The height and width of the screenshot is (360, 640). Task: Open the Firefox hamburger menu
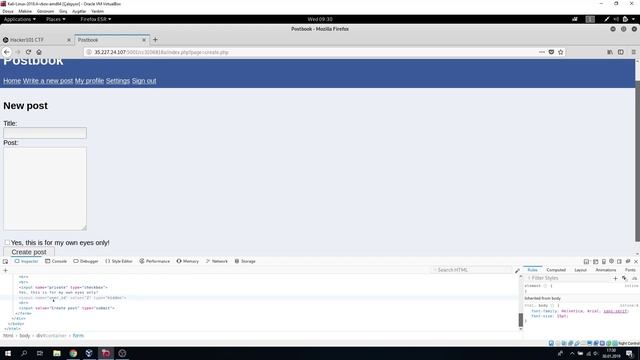[x=633, y=52]
